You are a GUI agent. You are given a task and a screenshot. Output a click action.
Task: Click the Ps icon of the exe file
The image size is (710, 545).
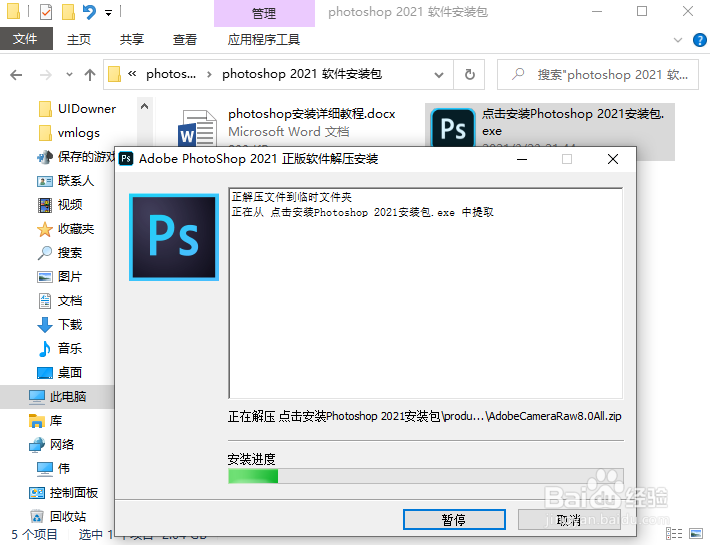coord(453,128)
